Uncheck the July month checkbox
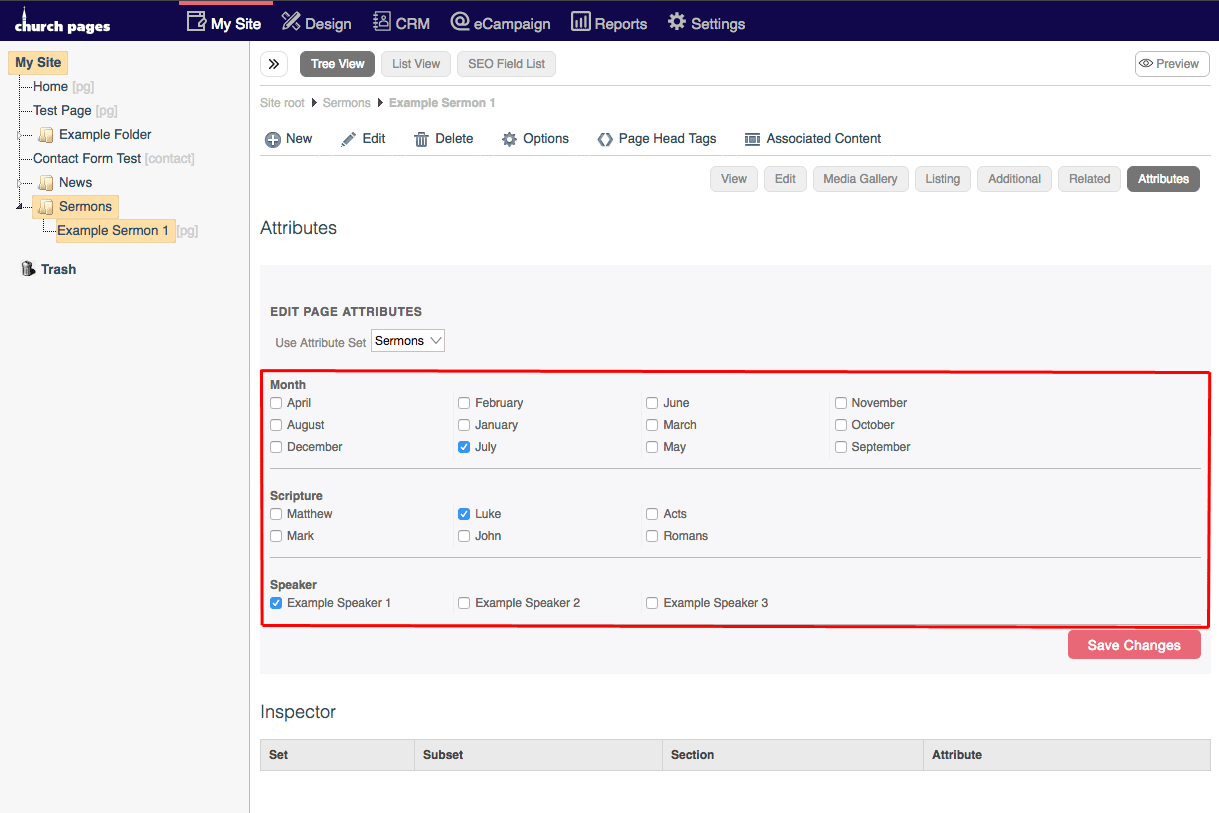Image resolution: width=1219 pixels, height=813 pixels. coord(464,447)
